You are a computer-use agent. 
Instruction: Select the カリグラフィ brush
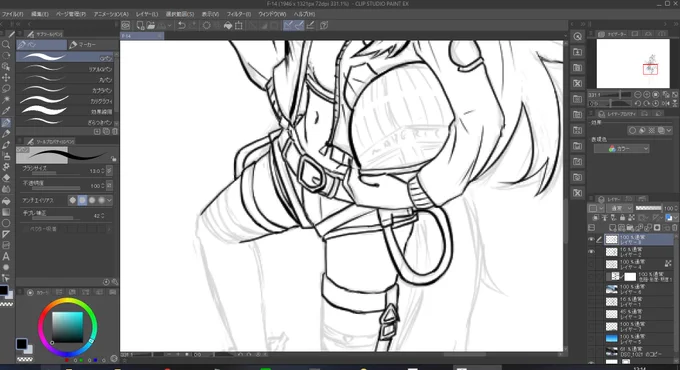click(x=65, y=101)
